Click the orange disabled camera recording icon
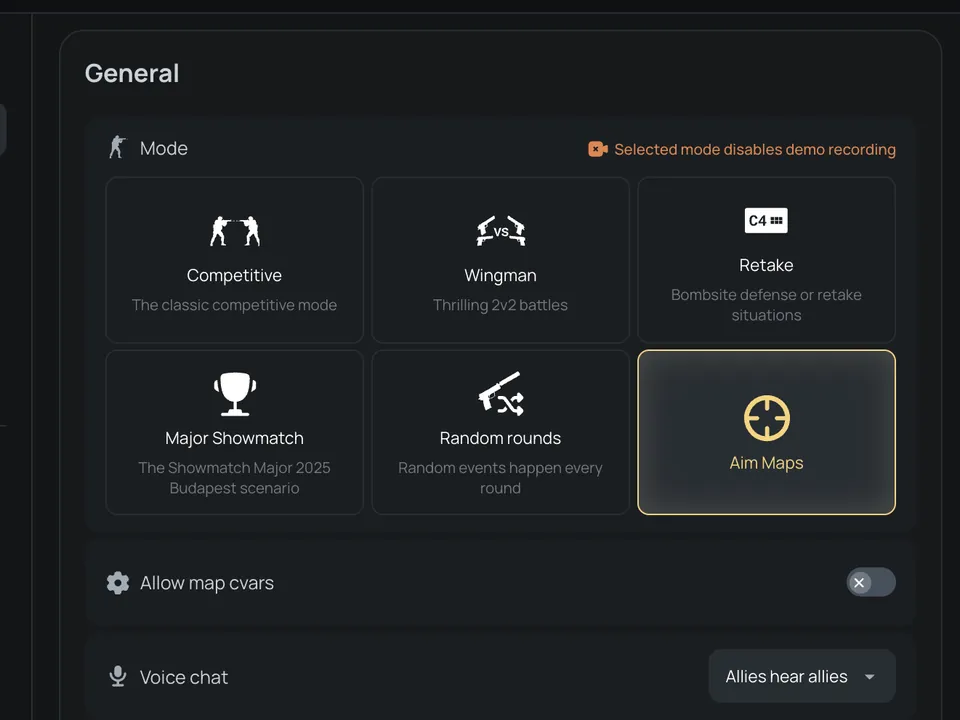This screenshot has width=960, height=720. 598,149
